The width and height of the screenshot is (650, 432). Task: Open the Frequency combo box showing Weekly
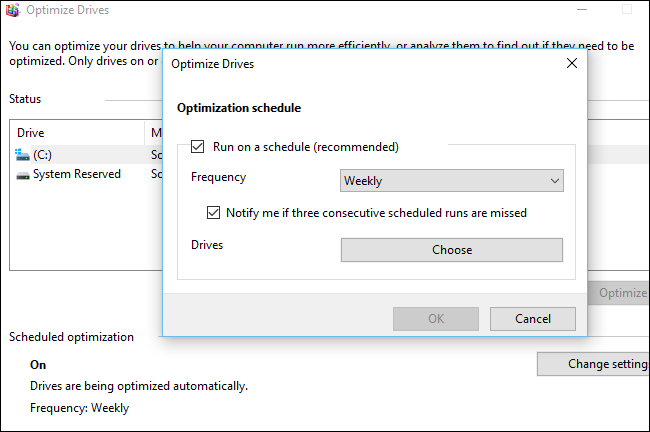tap(451, 181)
